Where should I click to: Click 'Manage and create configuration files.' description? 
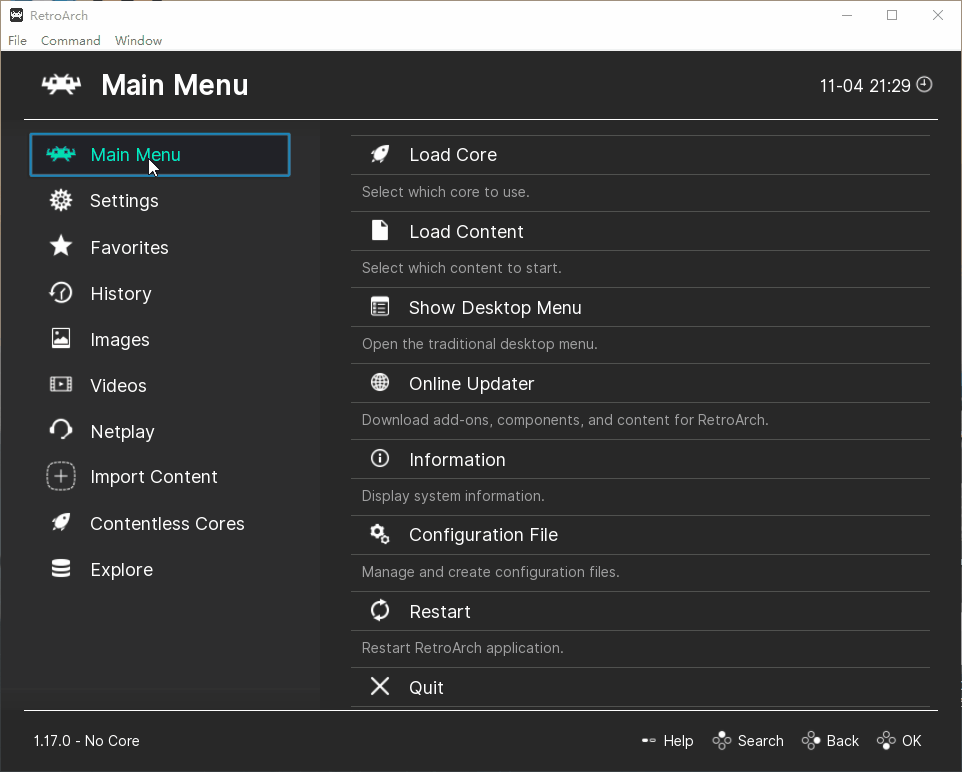[490, 572]
